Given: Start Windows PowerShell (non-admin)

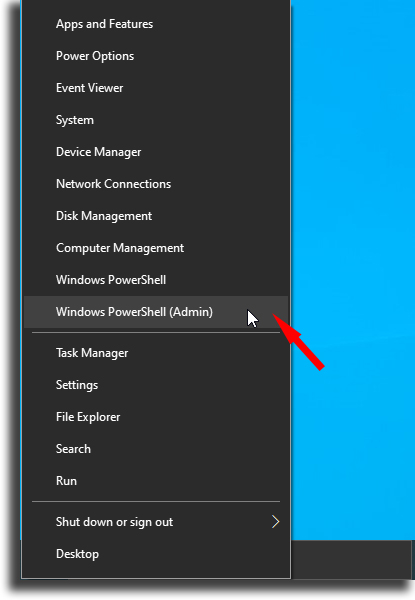Looking at the screenshot, I should [156, 280].
